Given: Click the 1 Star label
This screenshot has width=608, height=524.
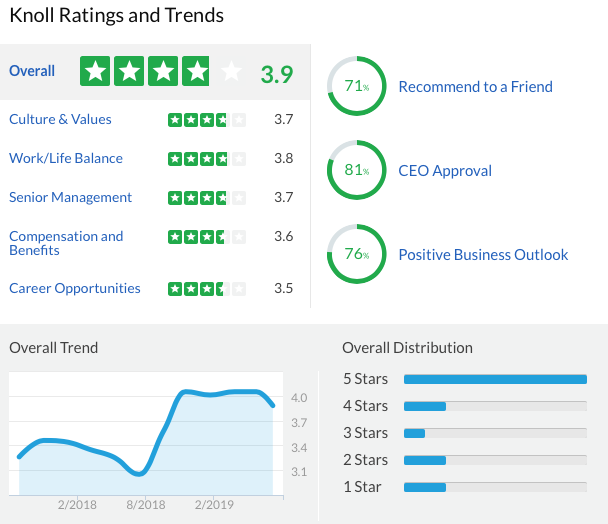Looking at the screenshot, I should click(362, 487).
